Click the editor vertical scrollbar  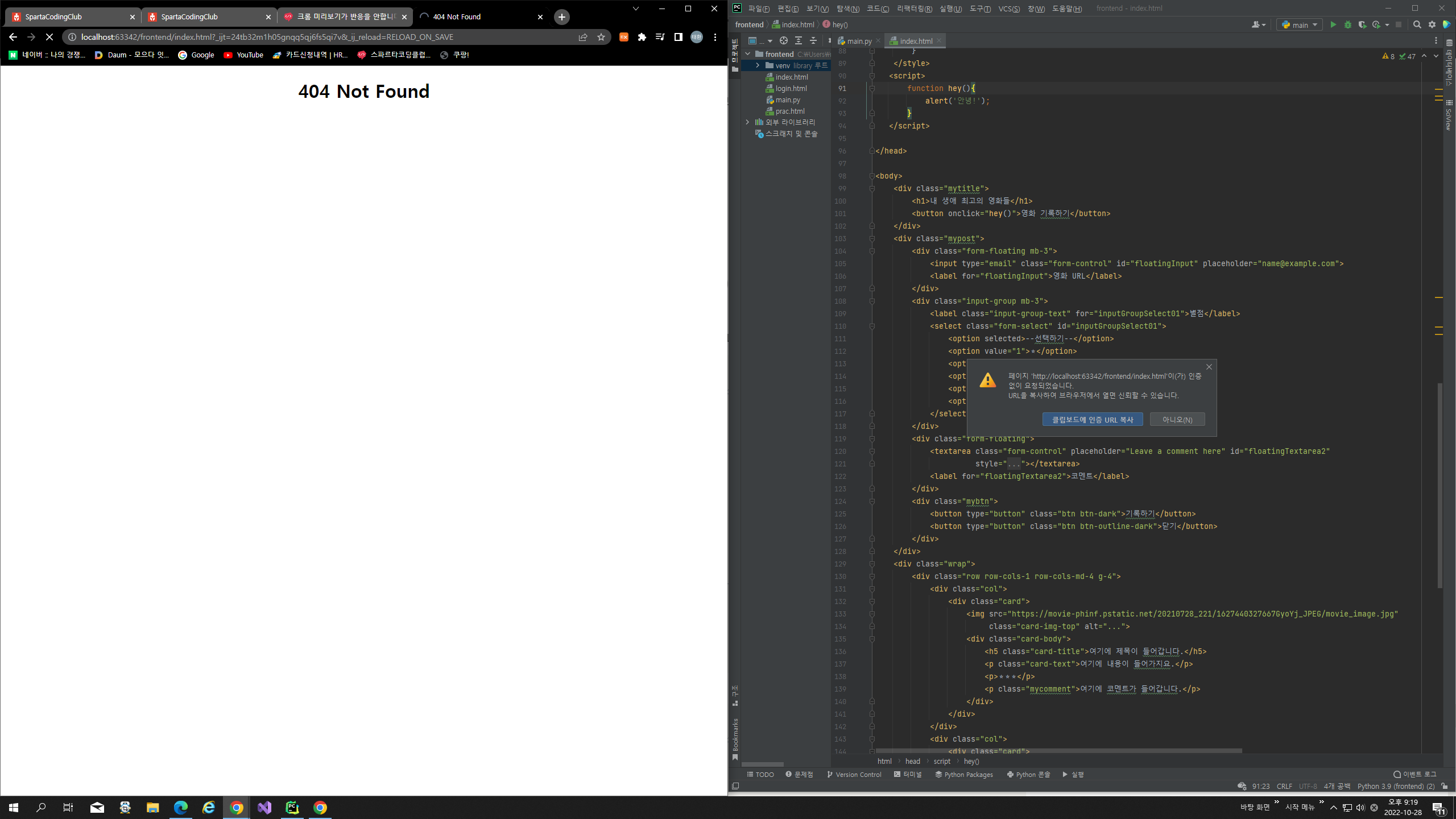coord(1440,486)
